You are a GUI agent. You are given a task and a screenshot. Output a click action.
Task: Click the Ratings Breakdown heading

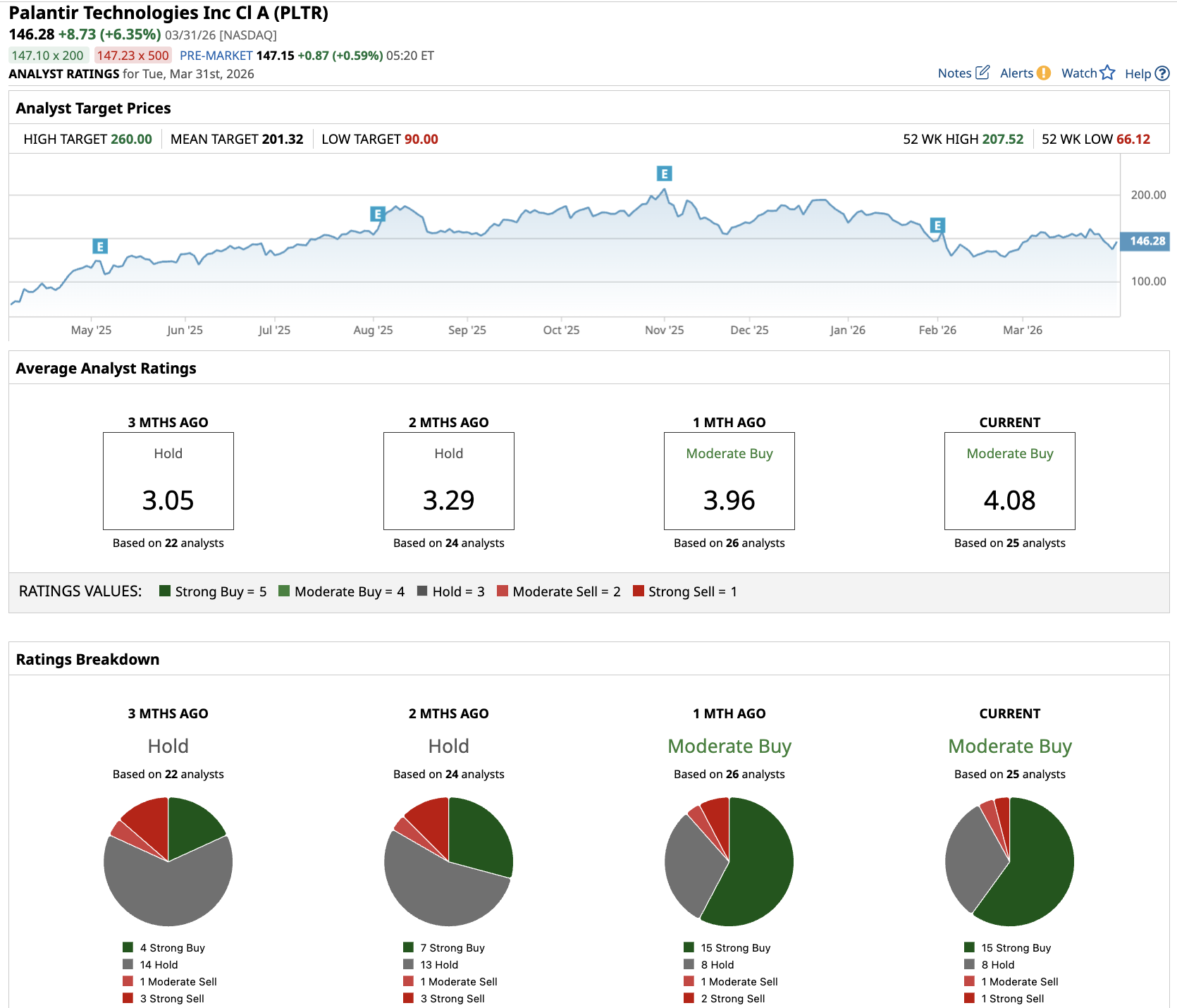[88, 660]
